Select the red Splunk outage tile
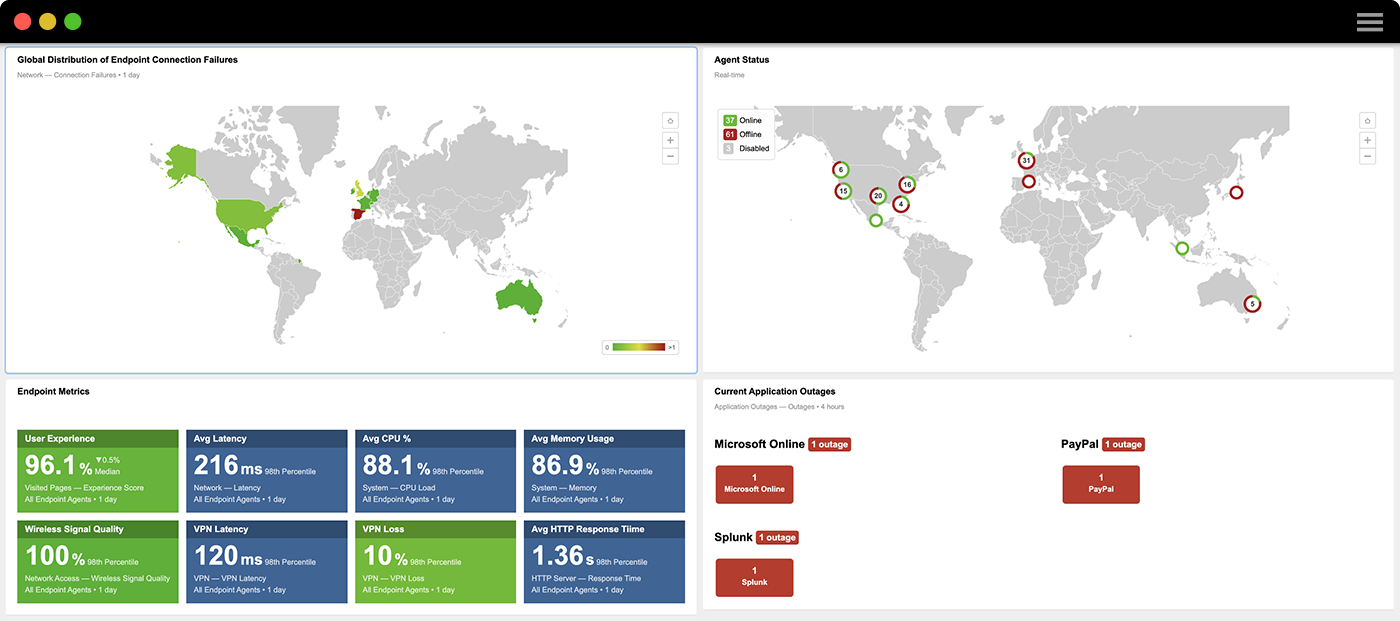Screen dimensions: 1400x621 tap(754, 577)
